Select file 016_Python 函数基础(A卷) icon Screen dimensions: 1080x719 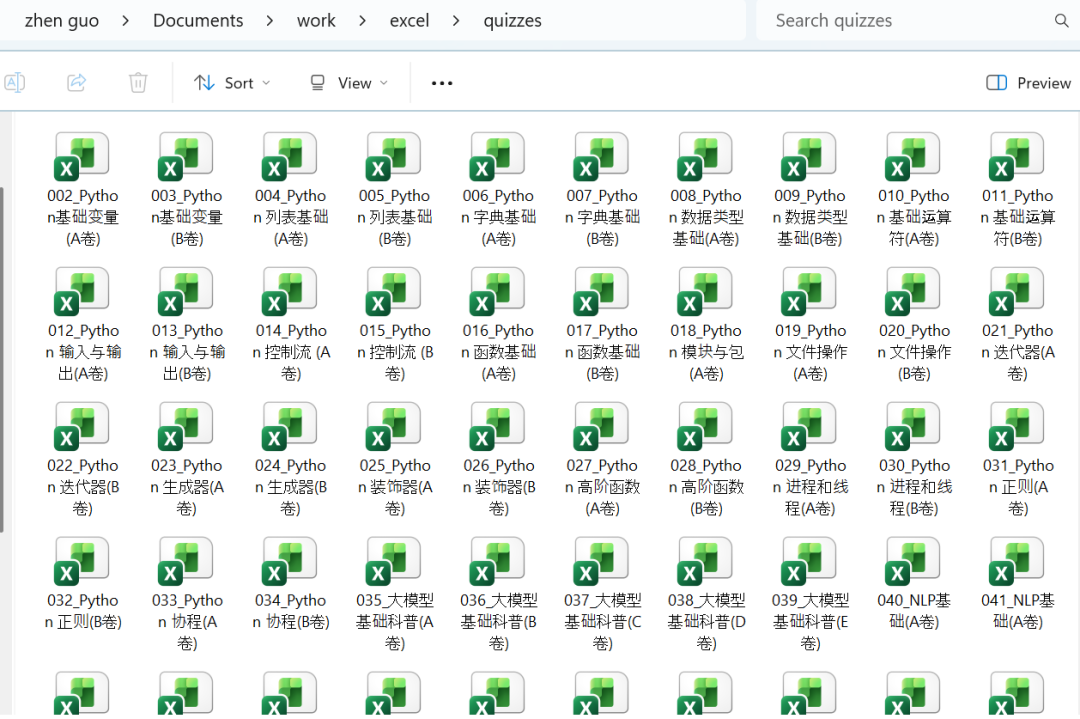pos(498,293)
